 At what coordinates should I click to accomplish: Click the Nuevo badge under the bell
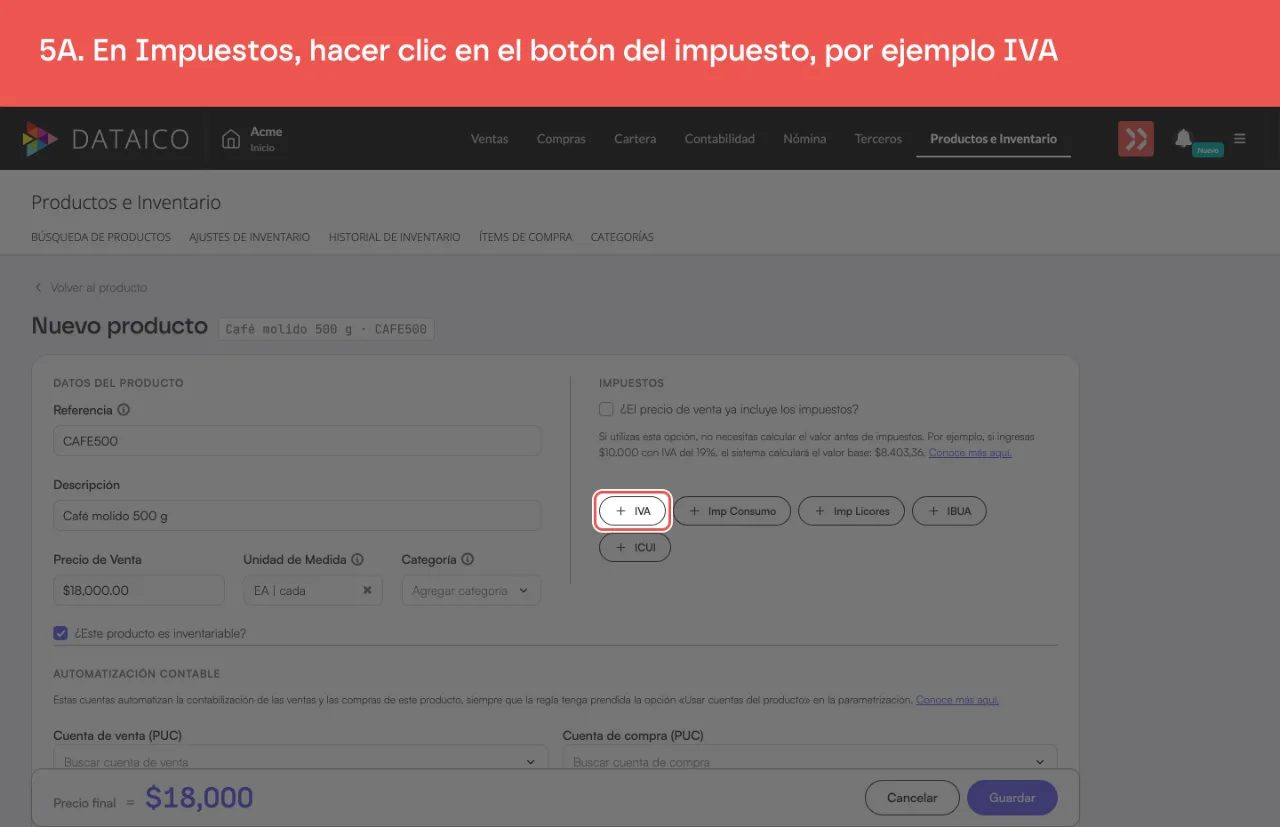[1208, 150]
